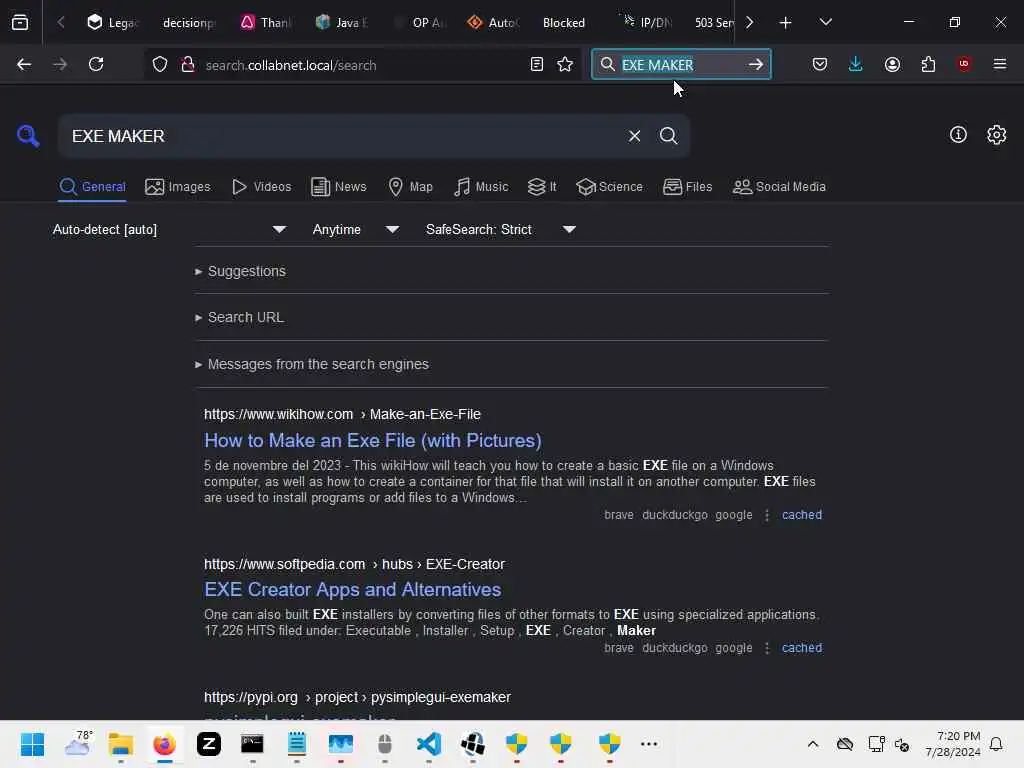The width and height of the screenshot is (1024, 768).
Task: Open the Firefox account icon
Action: 892,64
